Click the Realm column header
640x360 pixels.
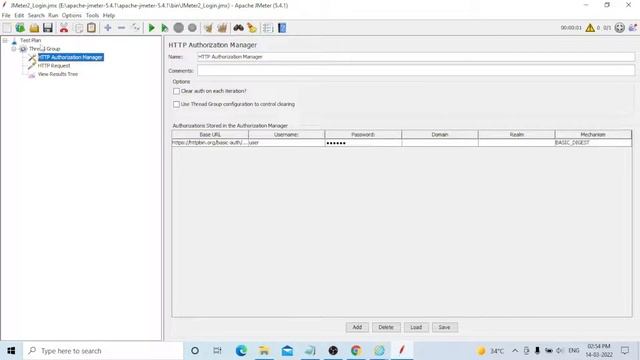[x=516, y=134]
